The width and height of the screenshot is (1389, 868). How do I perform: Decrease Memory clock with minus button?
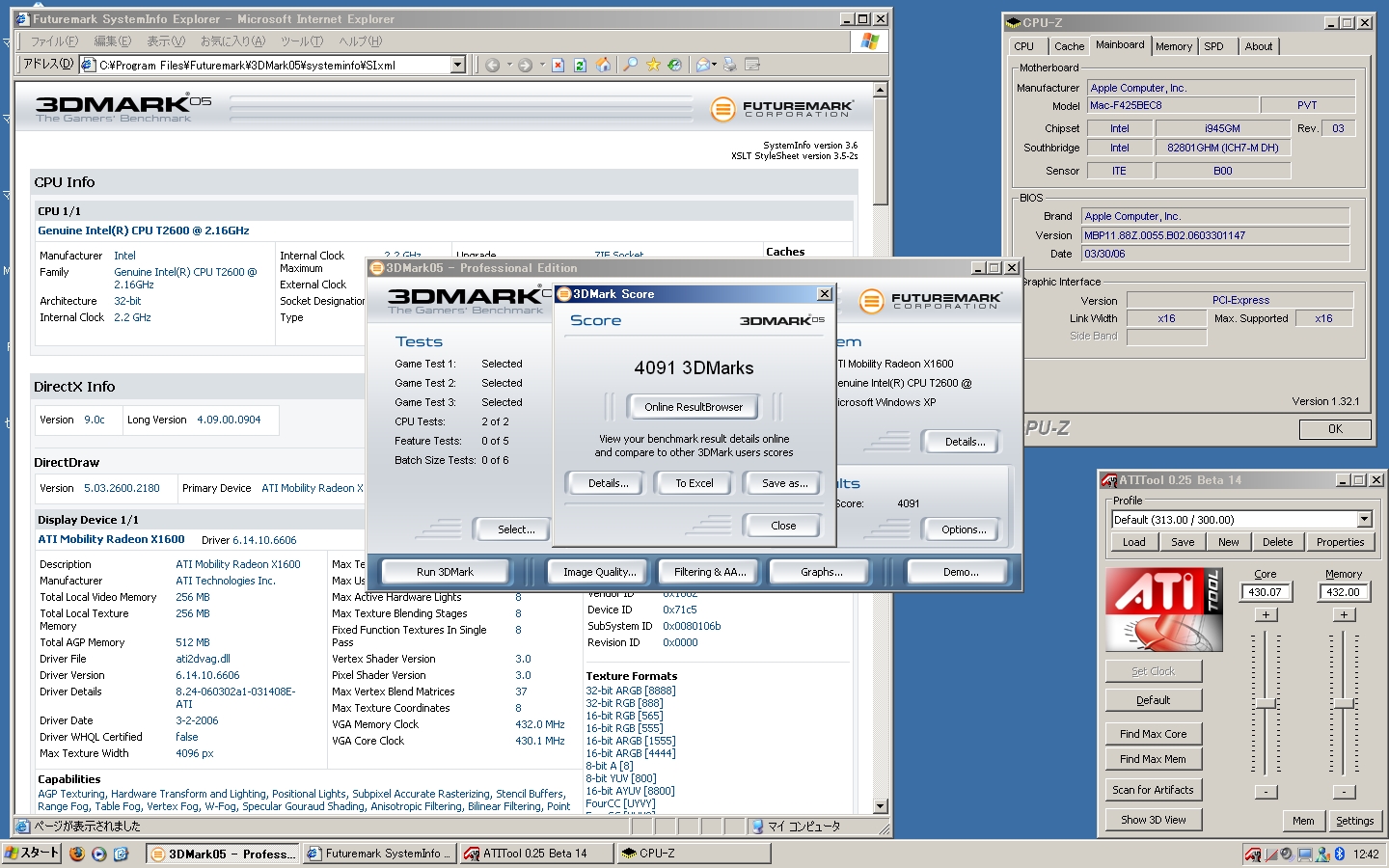[1344, 792]
